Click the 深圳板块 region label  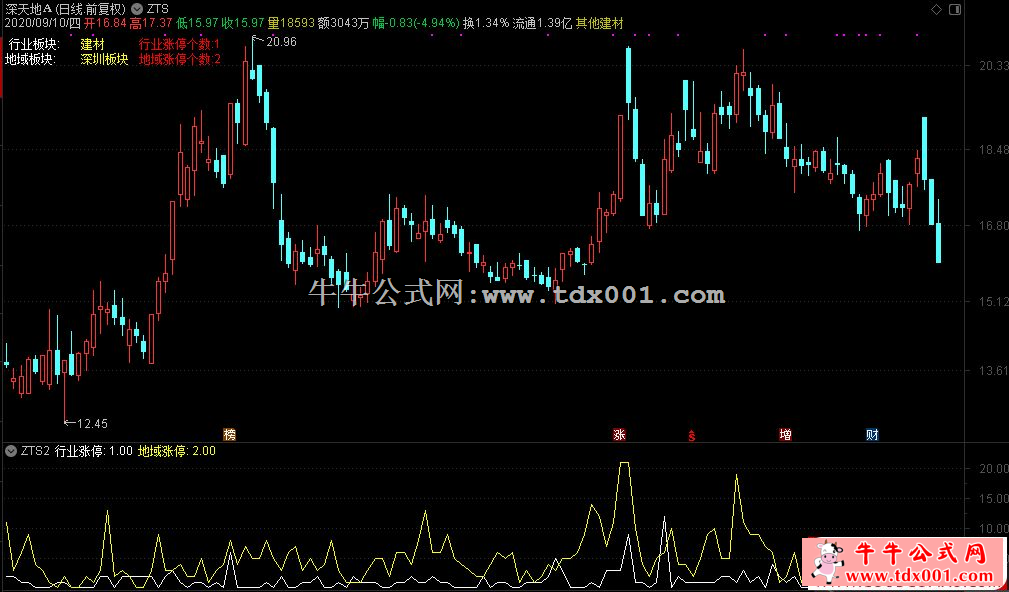click(104, 59)
